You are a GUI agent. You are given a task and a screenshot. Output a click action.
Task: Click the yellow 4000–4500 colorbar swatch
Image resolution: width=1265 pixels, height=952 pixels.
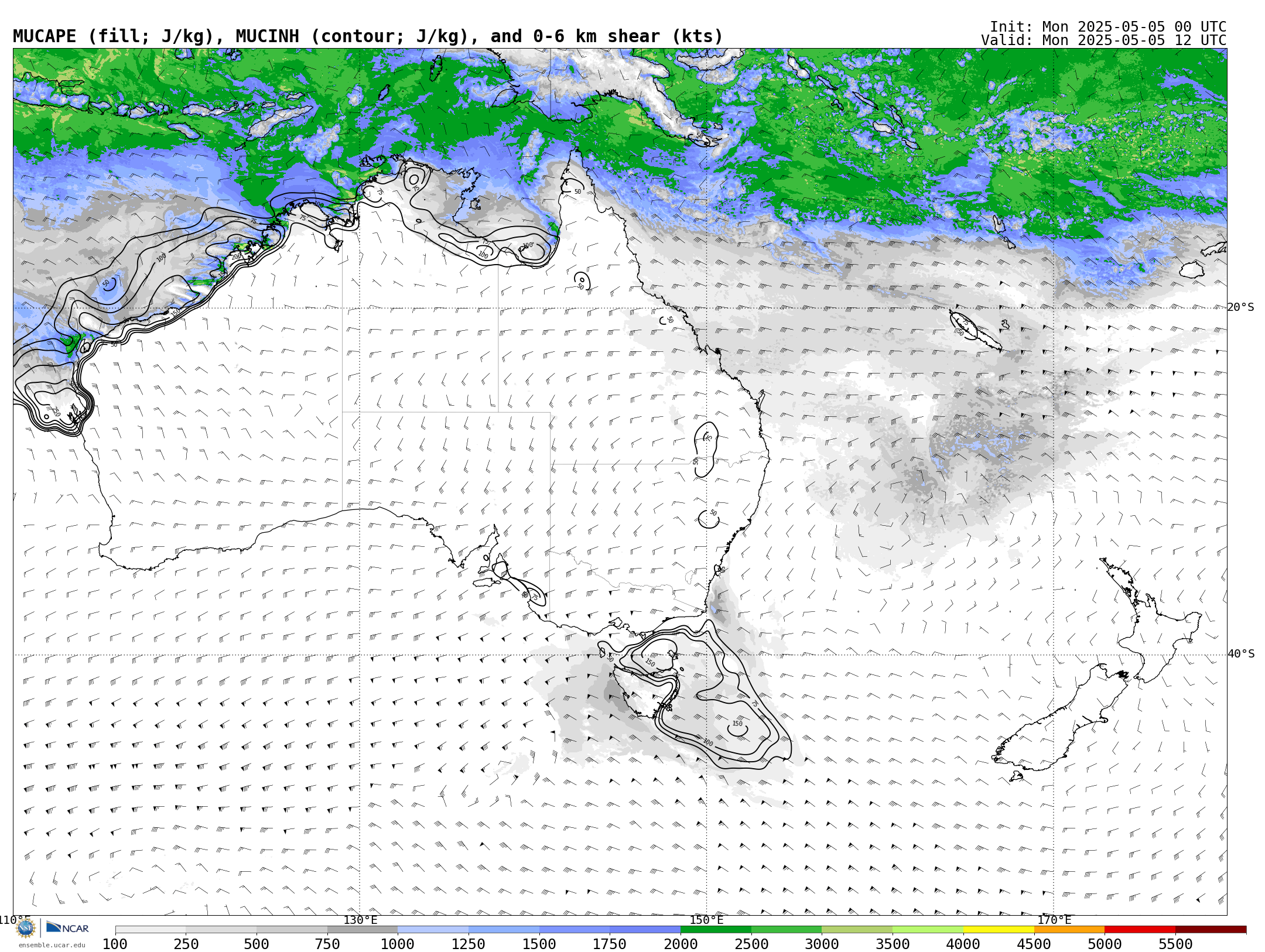[x=999, y=930]
